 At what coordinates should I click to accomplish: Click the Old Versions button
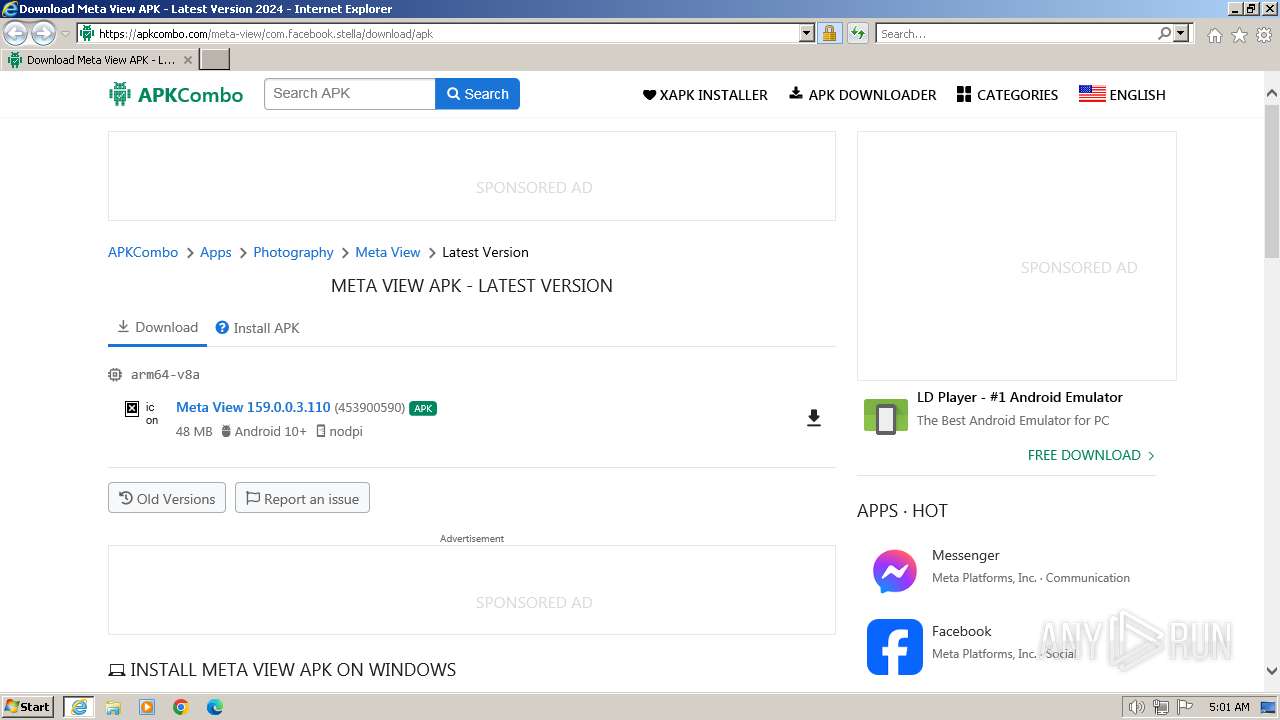click(167, 498)
